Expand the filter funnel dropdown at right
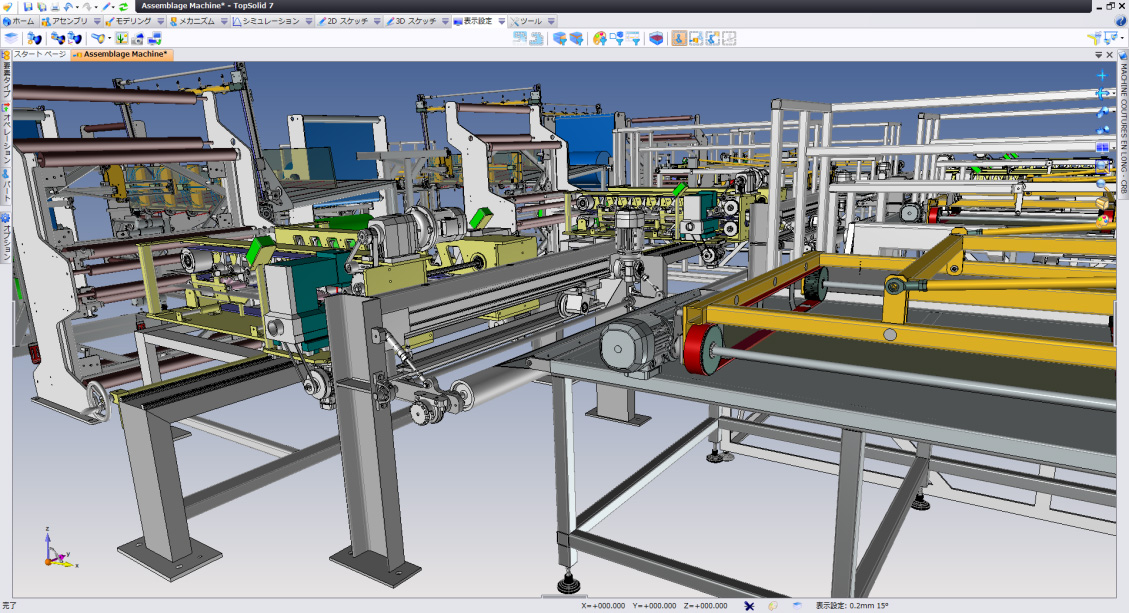Viewport: 1129px width, 613px height. [1123, 38]
